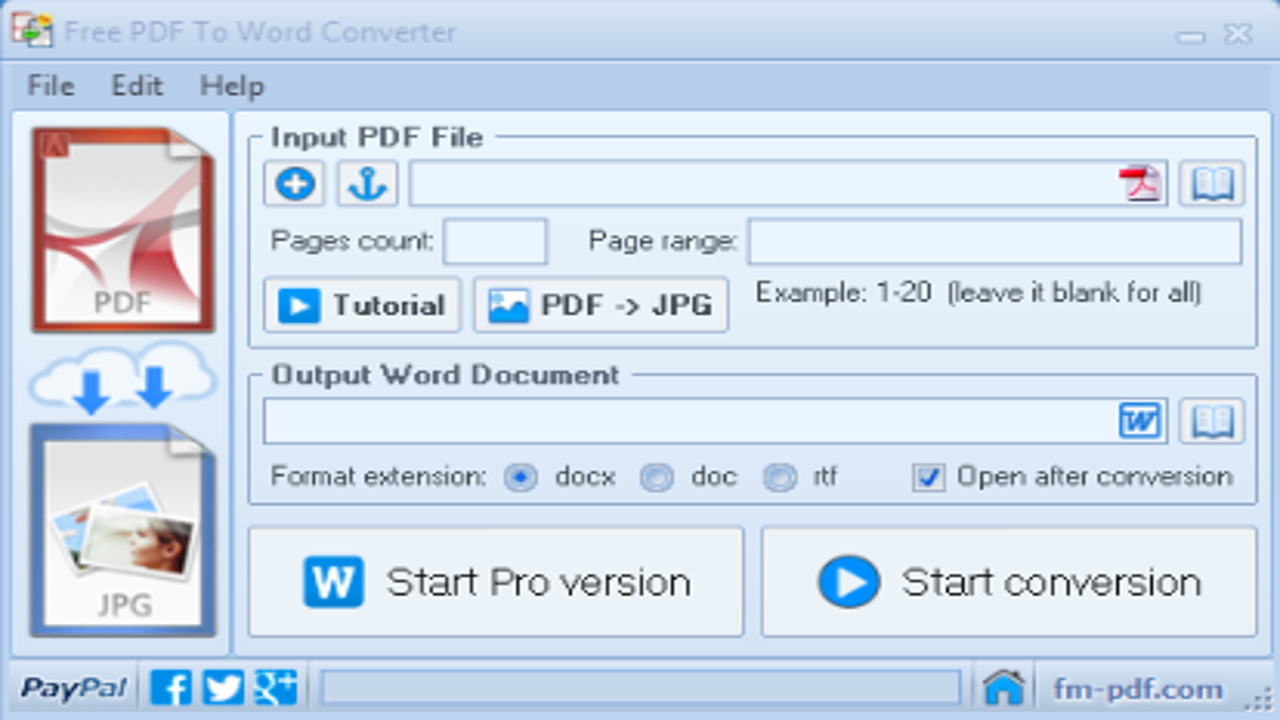
Task: Click Start Pro version button
Action: click(496, 582)
